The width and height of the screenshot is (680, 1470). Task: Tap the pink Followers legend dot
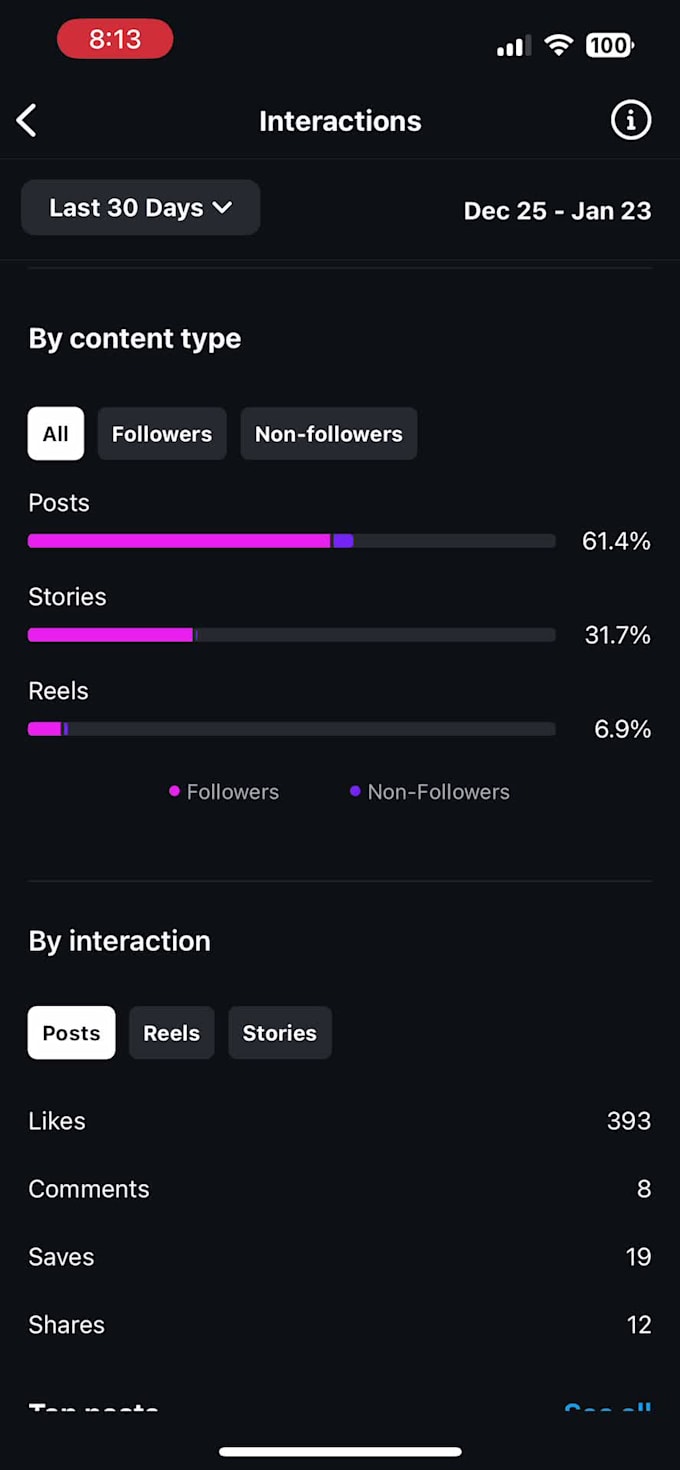[175, 791]
